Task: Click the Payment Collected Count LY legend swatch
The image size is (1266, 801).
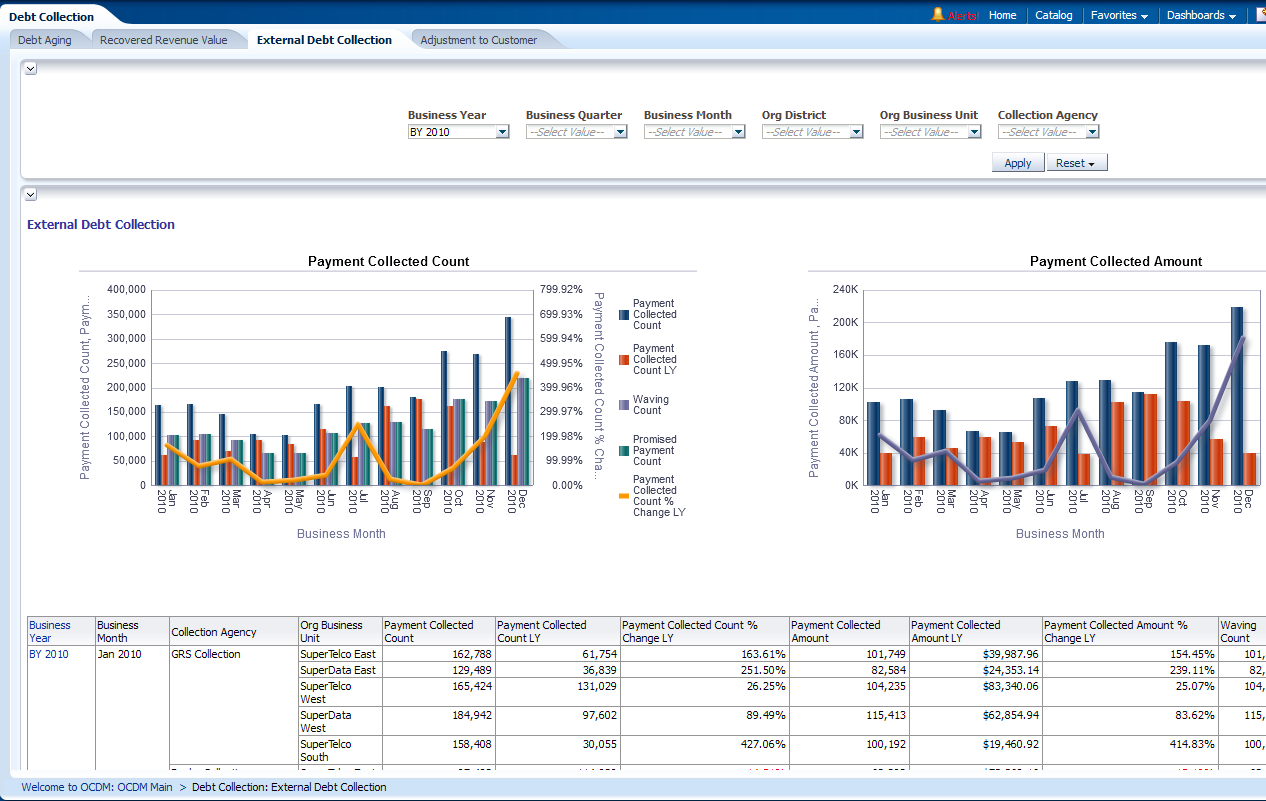Action: 624,360
